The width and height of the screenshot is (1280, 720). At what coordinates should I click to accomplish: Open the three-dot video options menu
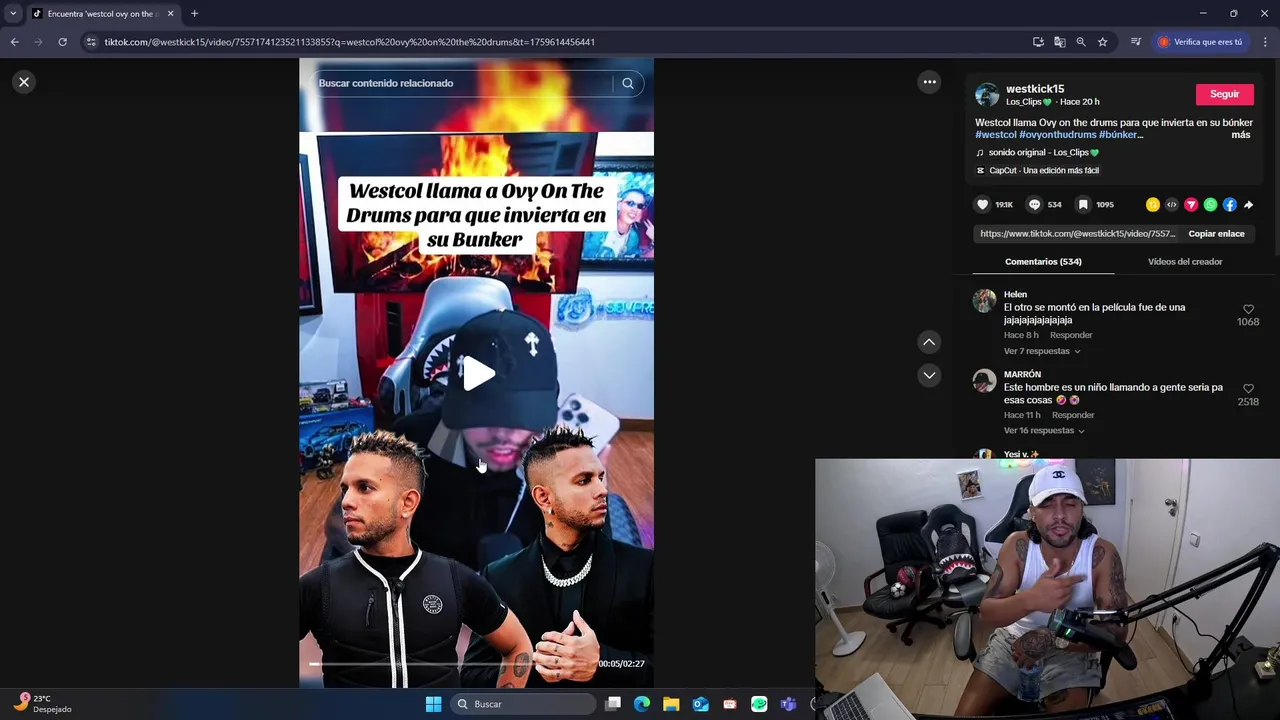click(929, 82)
